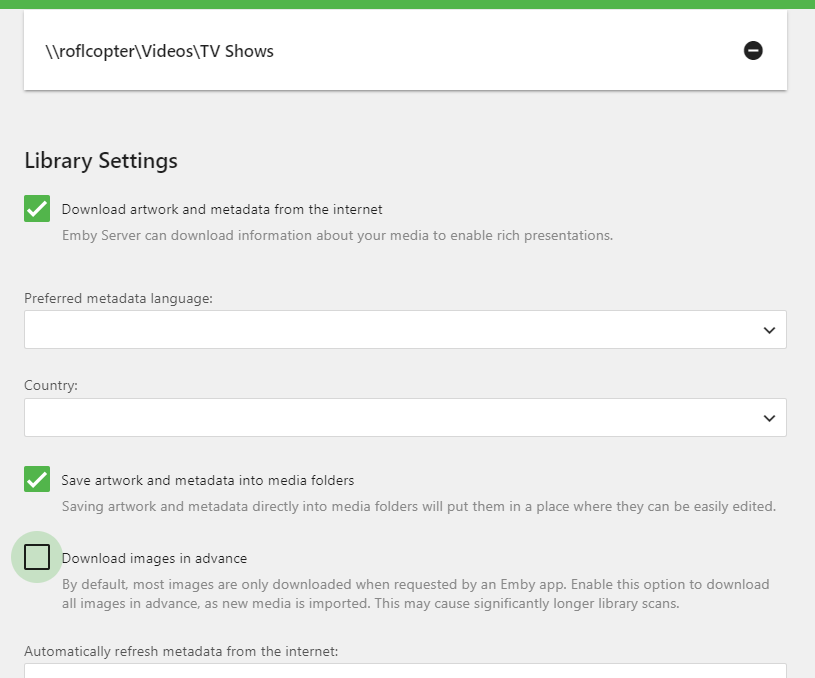815x678 pixels.
Task: Click the 'Download artwork and metadata' label text
Action: point(222,209)
